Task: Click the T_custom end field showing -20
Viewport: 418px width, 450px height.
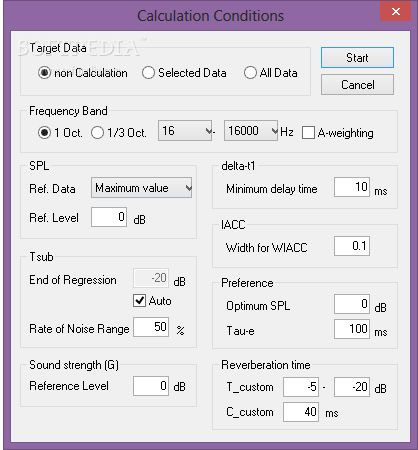Action: tap(352, 387)
